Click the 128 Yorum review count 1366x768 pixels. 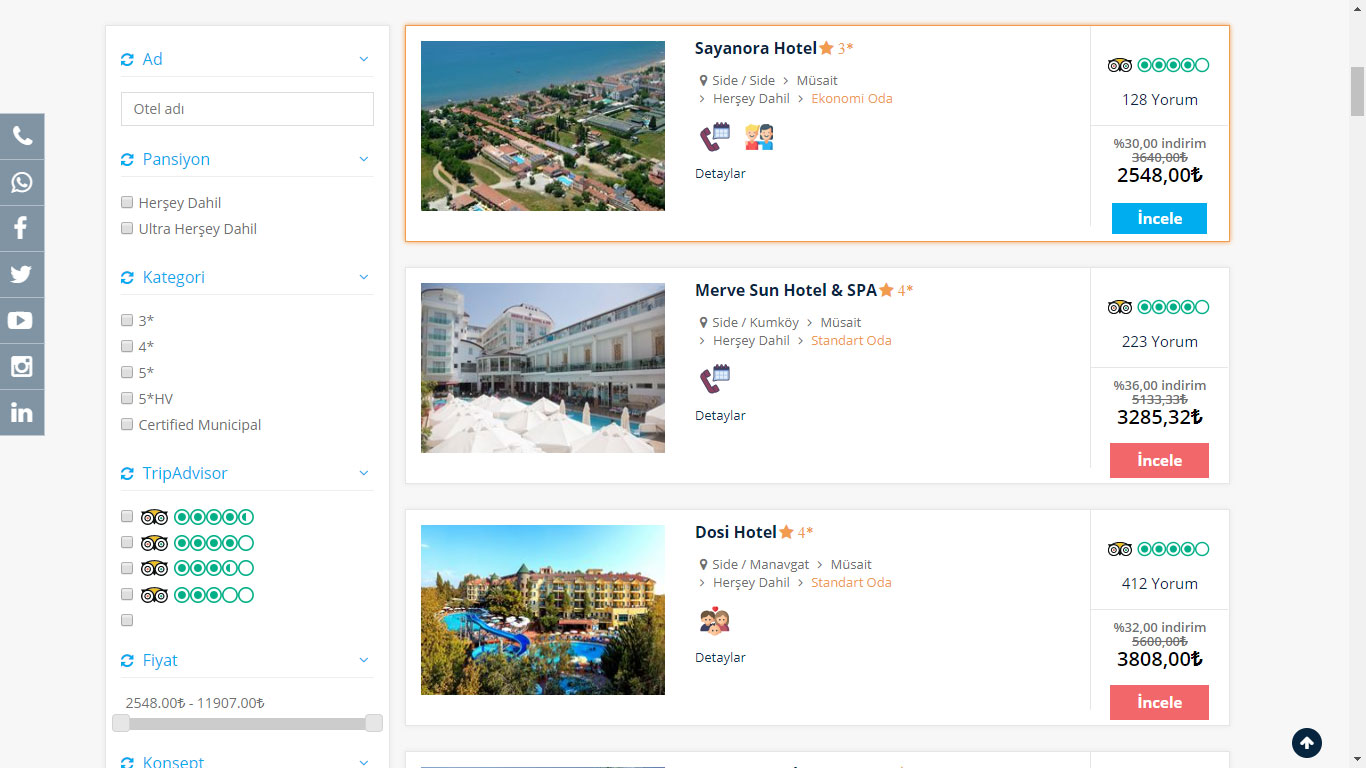point(1159,100)
